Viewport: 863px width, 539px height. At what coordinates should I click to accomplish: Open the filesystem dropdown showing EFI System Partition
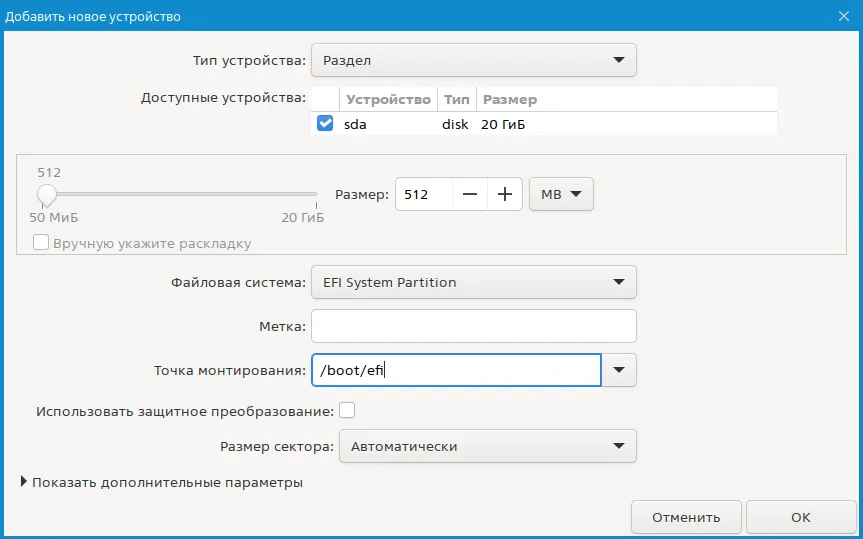473,282
